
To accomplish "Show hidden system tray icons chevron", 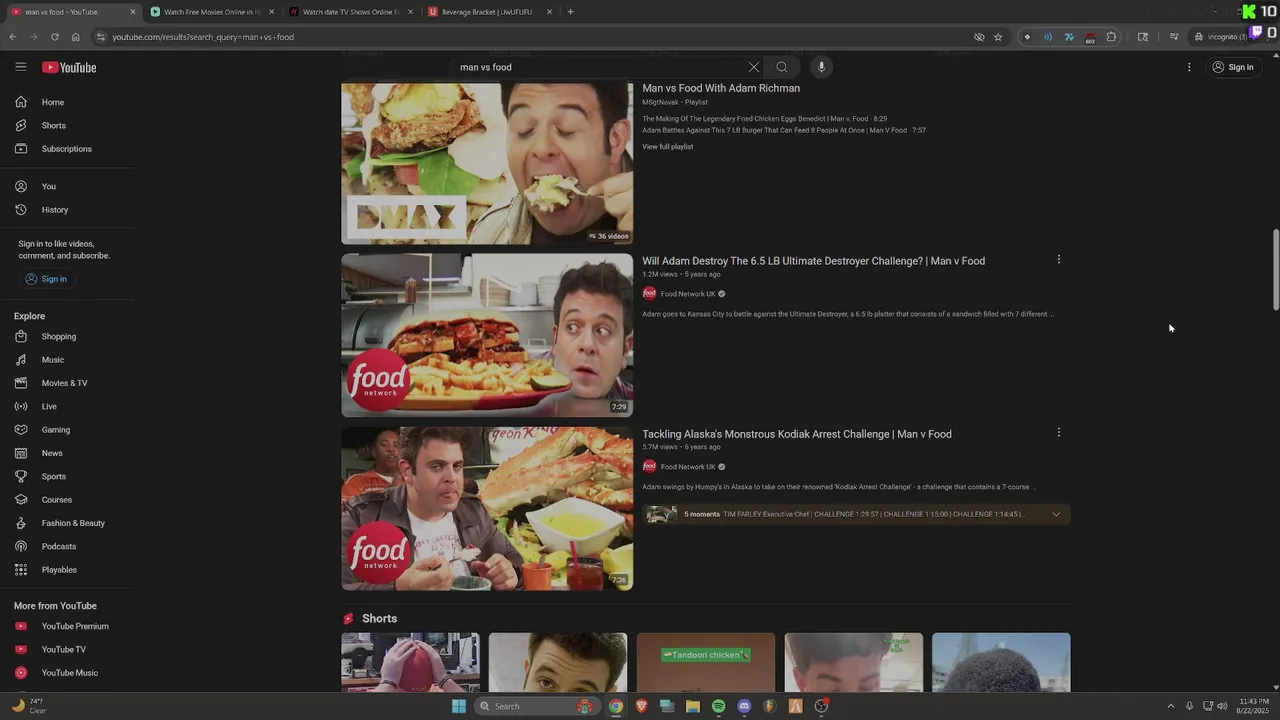I will click(1171, 706).
